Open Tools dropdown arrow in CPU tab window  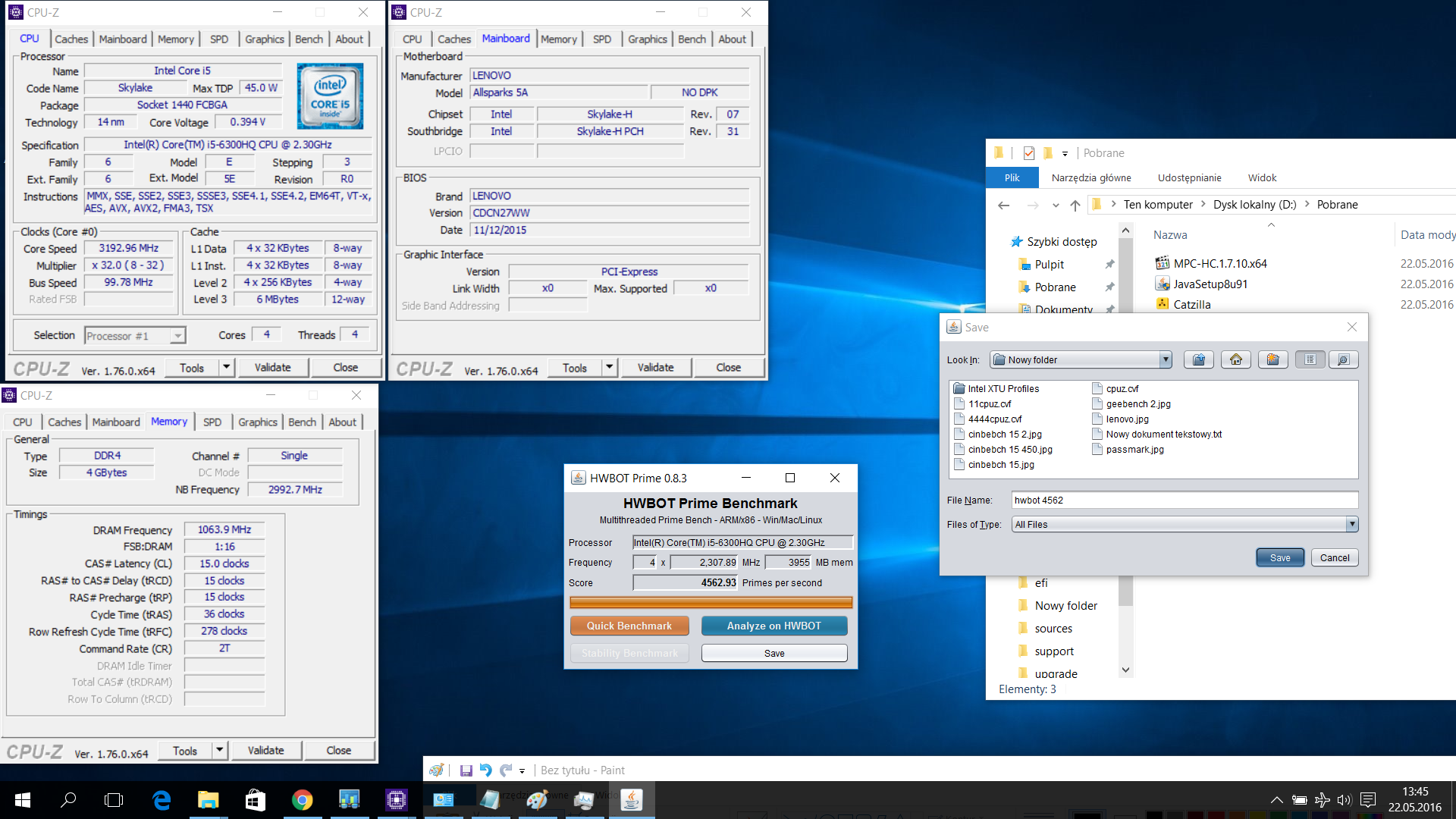(x=226, y=367)
